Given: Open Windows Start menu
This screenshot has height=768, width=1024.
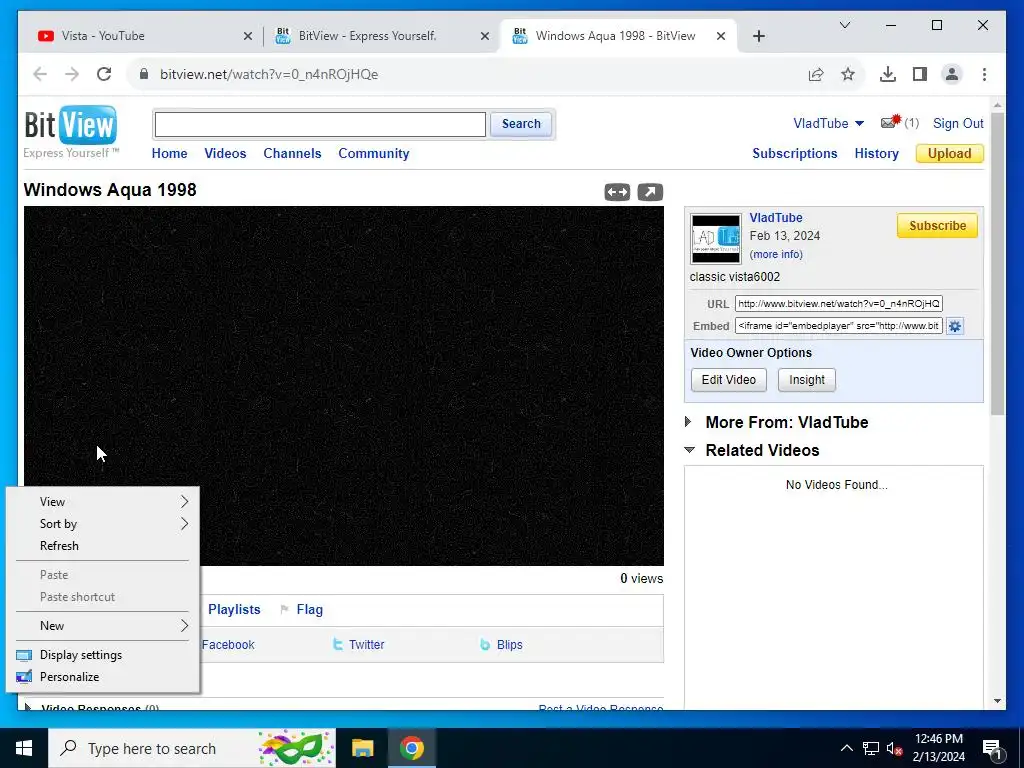Looking at the screenshot, I should click(24, 748).
